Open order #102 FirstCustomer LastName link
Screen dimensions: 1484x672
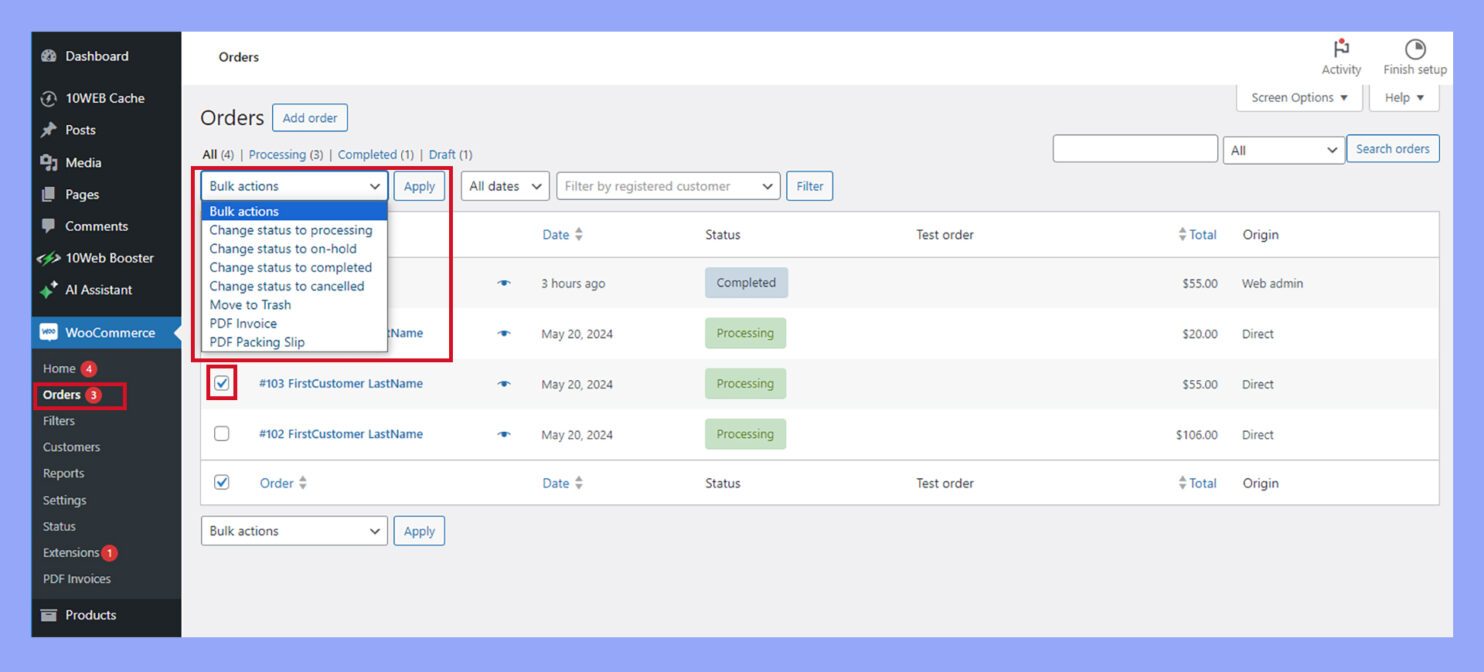[x=340, y=434]
